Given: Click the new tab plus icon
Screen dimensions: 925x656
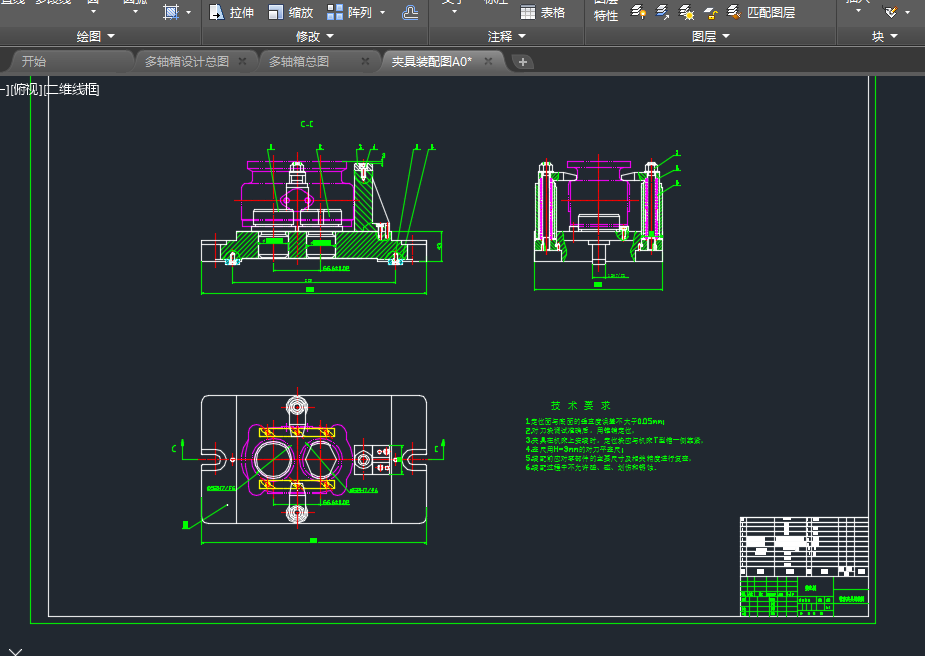Looking at the screenshot, I should 522,62.
